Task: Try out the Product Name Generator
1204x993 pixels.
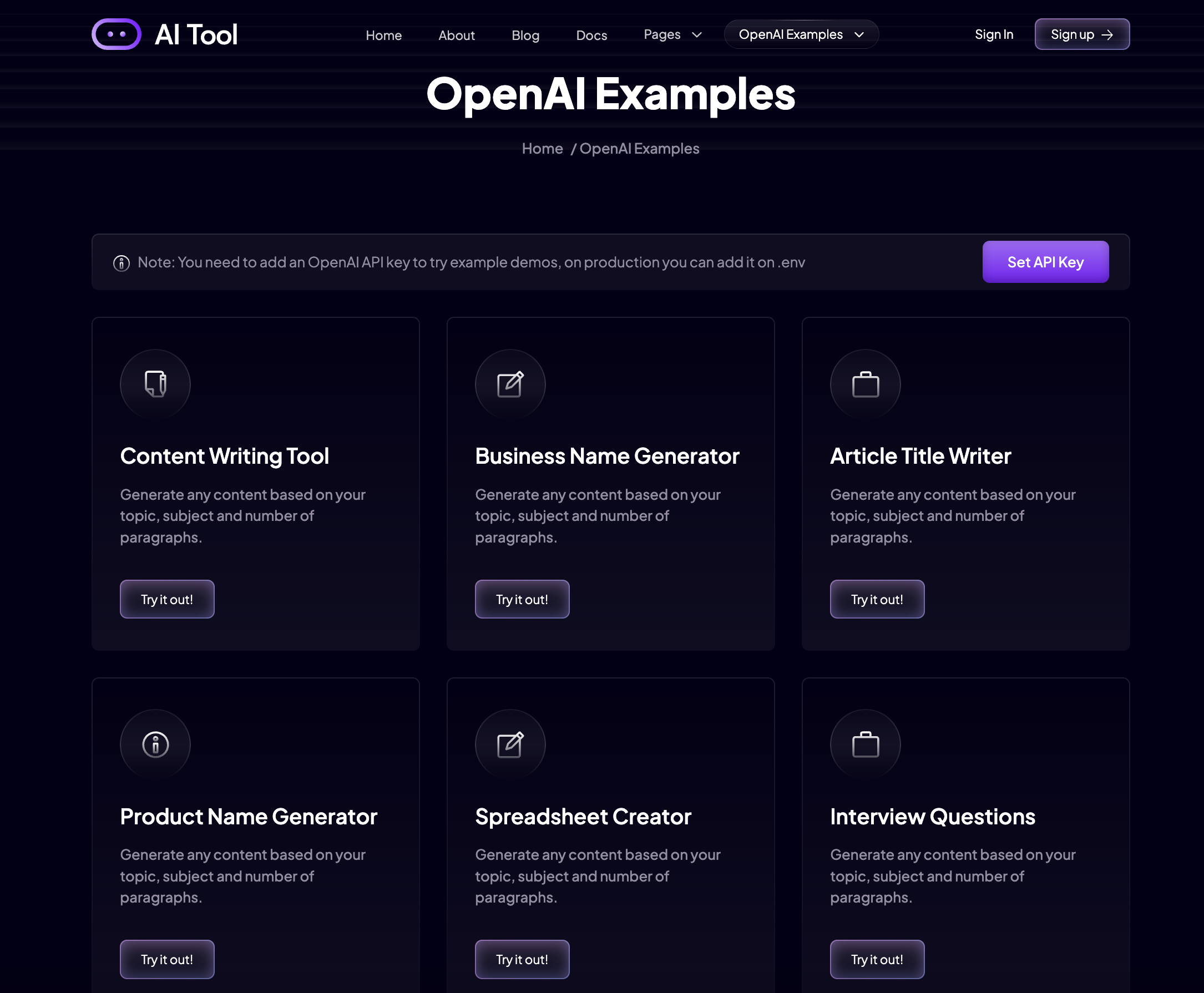Action: click(x=167, y=959)
